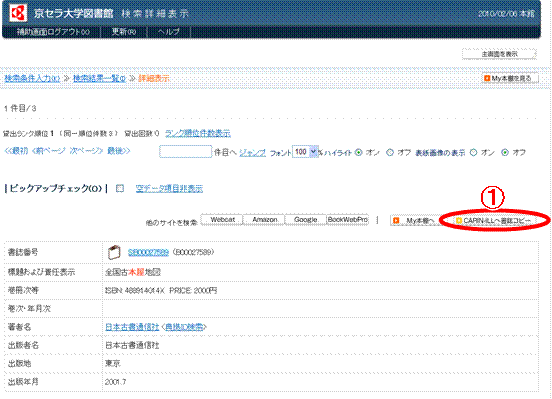Click the Kyocera logo icon in header
Viewport: 552px width, 399px height.
[x=18, y=13]
